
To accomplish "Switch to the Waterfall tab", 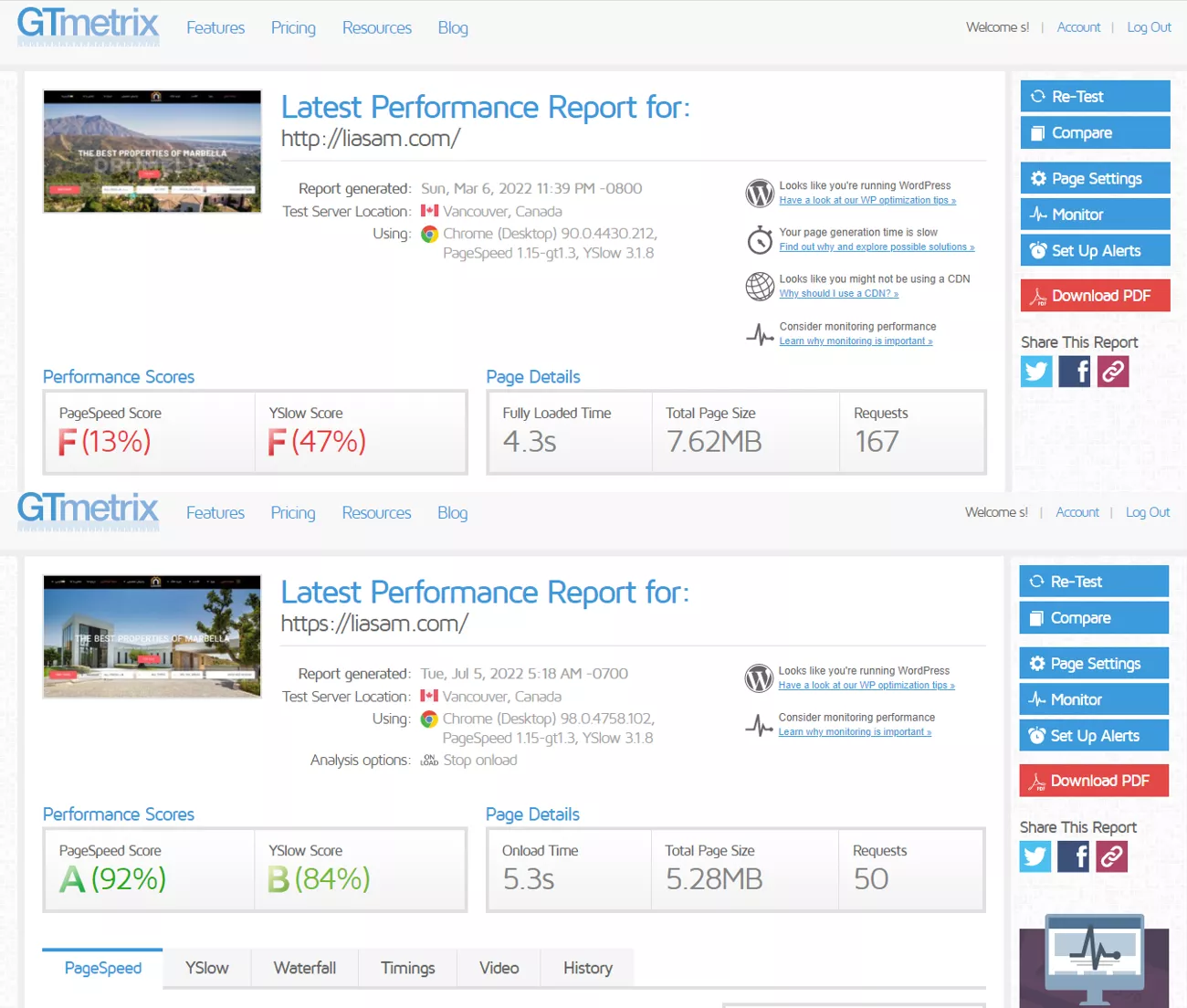I will tap(305, 968).
